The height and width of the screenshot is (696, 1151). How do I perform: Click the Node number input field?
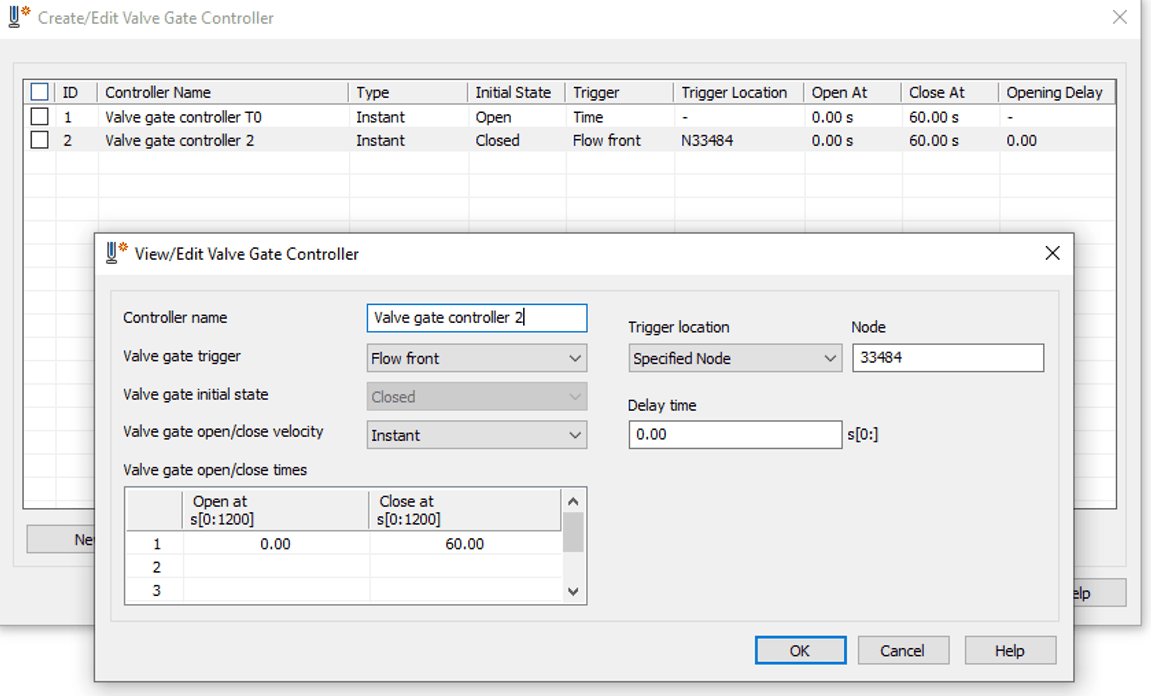pyautogui.click(x=948, y=358)
